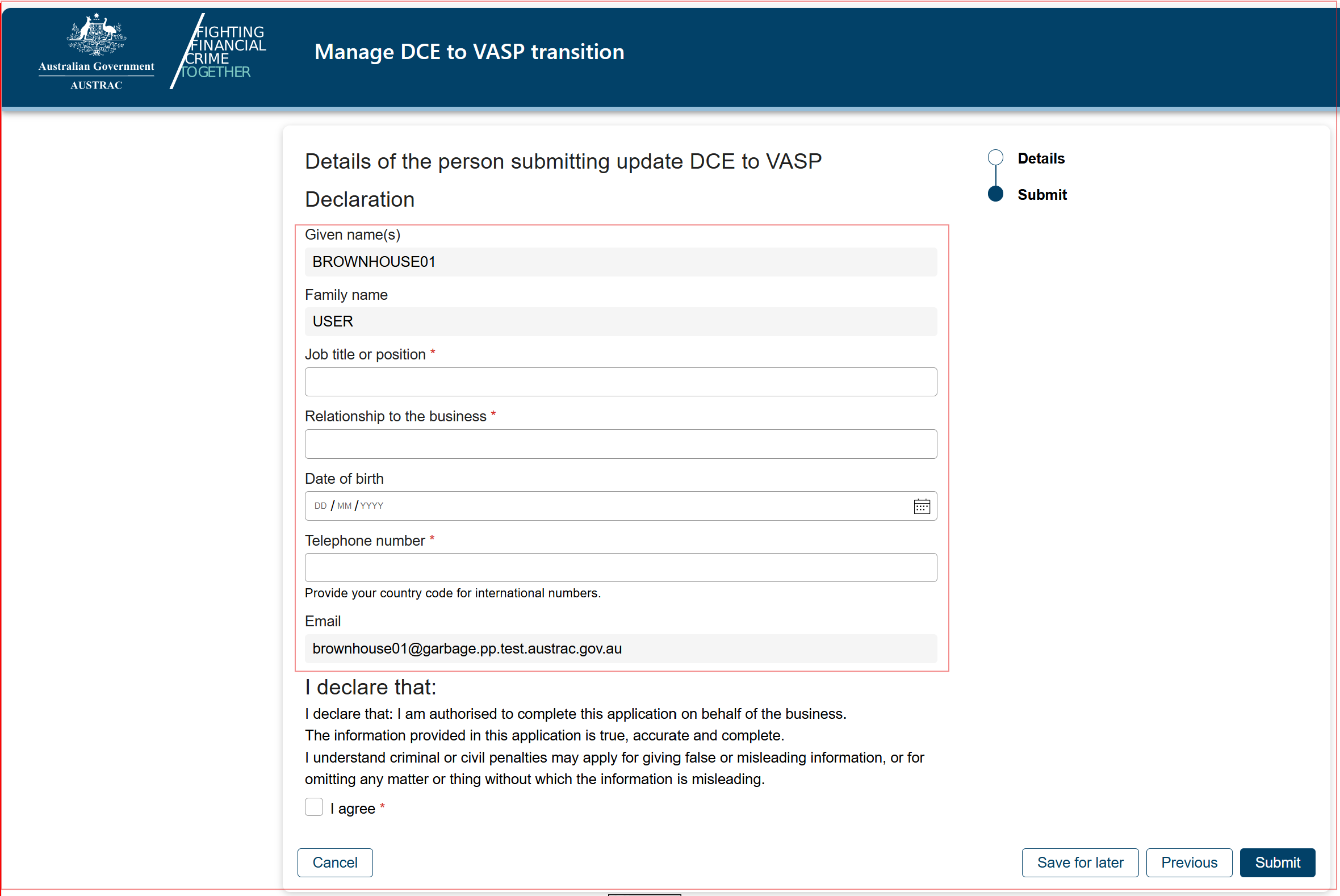The width and height of the screenshot is (1340, 896).
Task: Select the Email address field
Action: (x=621, y=648)
